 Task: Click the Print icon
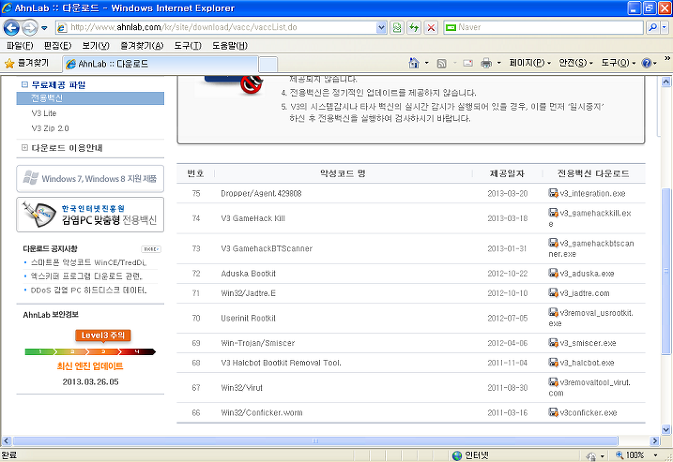click(x=486, y=63)
